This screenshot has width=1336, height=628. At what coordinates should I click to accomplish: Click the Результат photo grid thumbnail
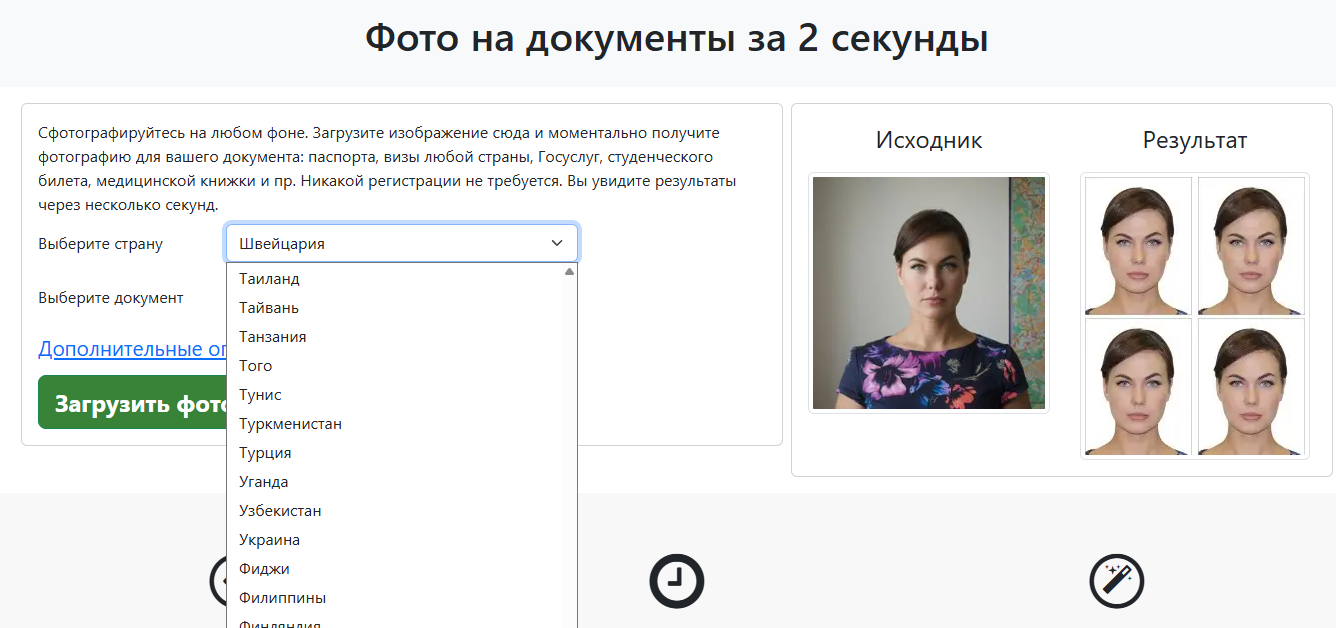[1195, 316]
